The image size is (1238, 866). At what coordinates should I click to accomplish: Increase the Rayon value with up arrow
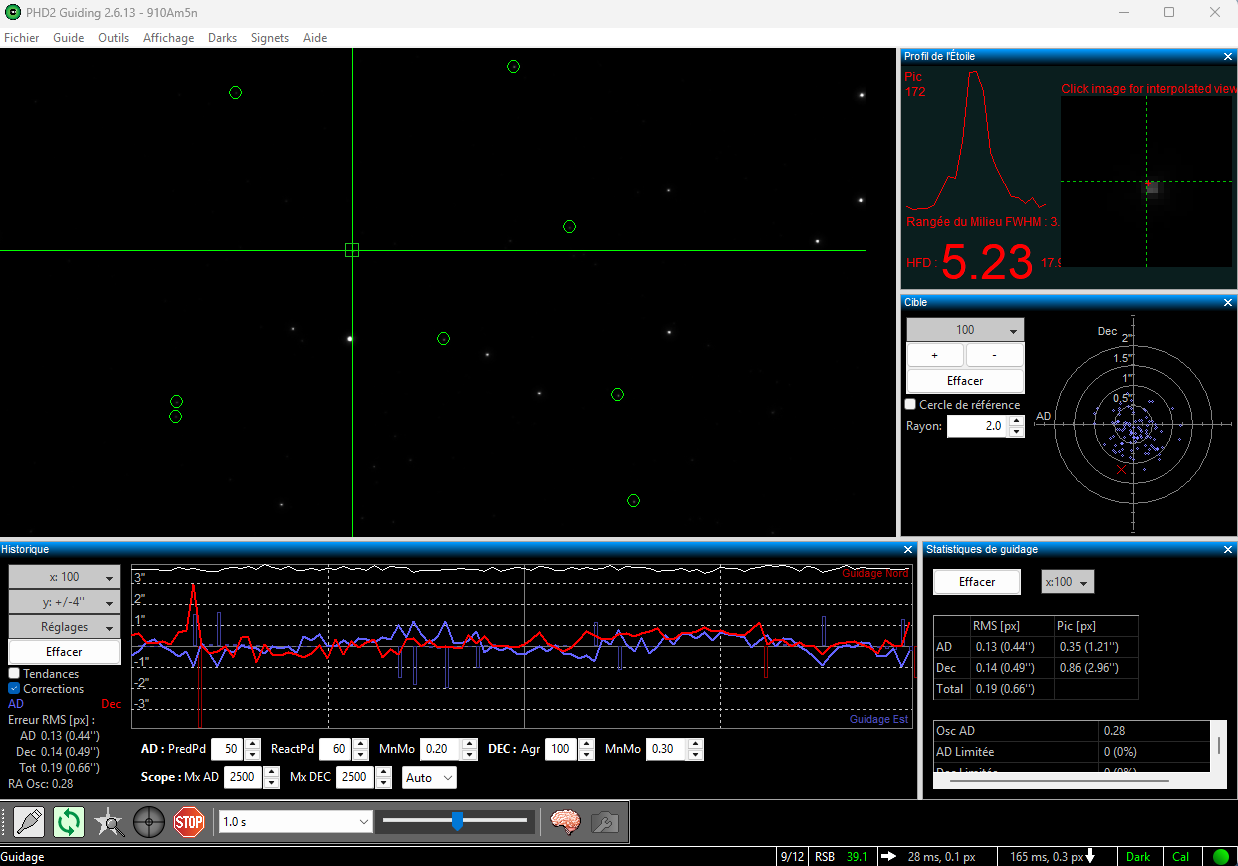pyautogui.click(x=1016, y=421)
